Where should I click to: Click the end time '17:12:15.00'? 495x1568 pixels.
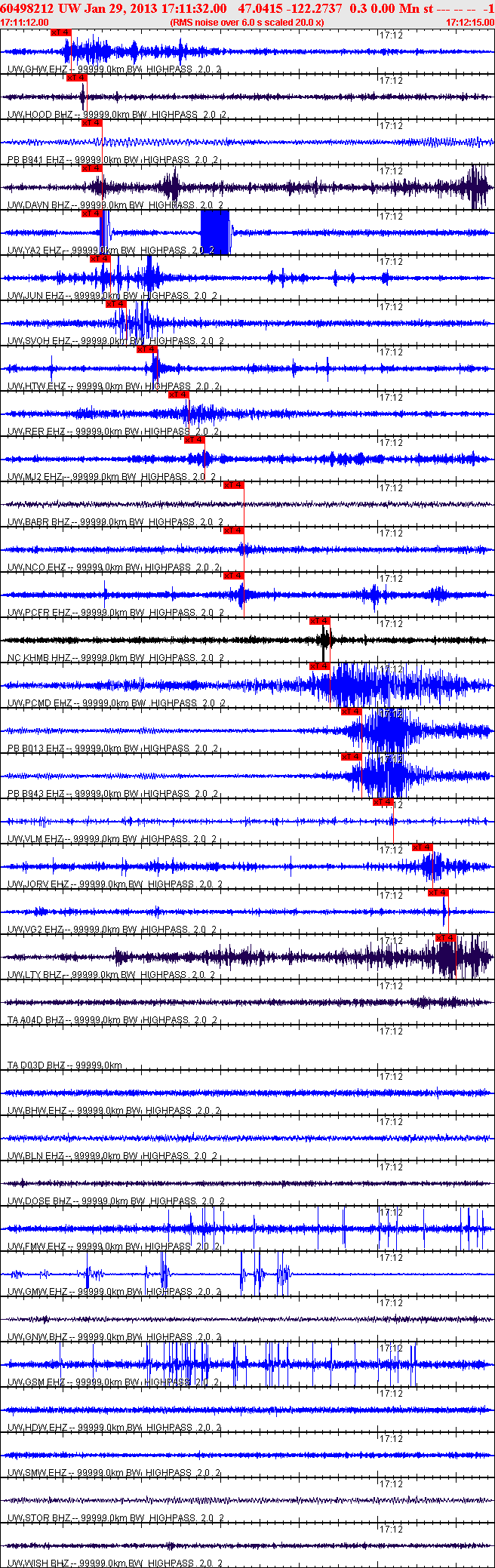[470, 23]
